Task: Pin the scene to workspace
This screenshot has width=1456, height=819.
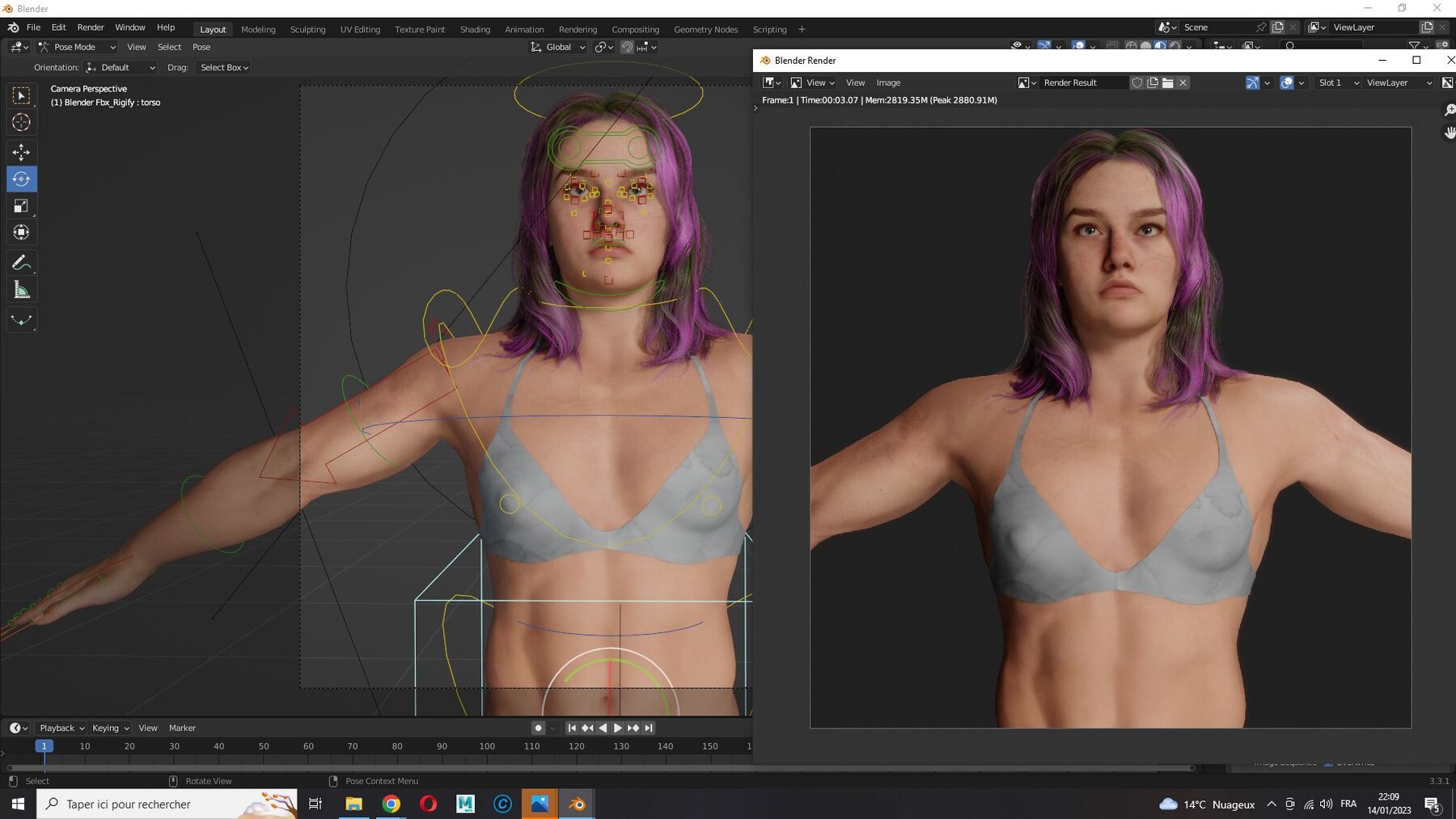Action: coord(1260,27)
